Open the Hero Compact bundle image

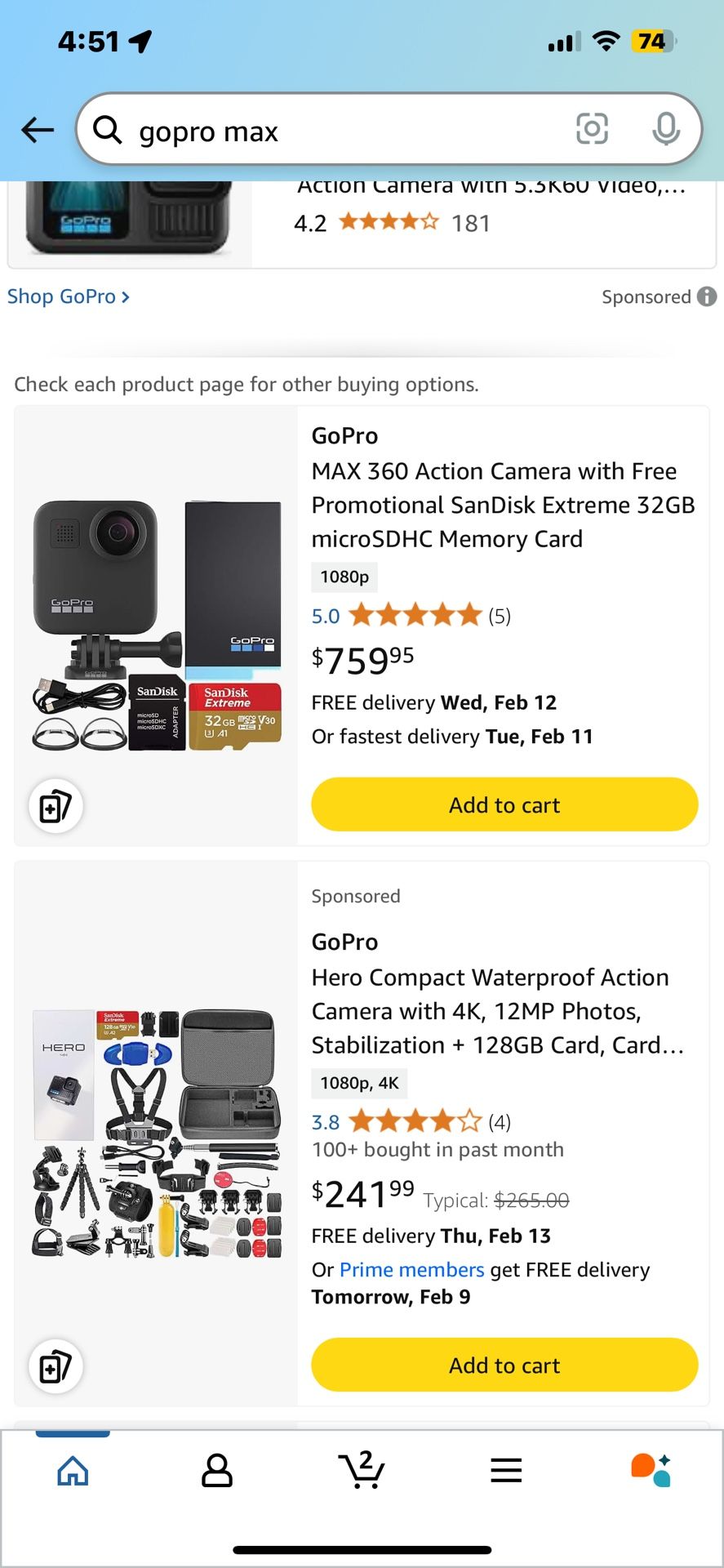tap(157, 1133)
